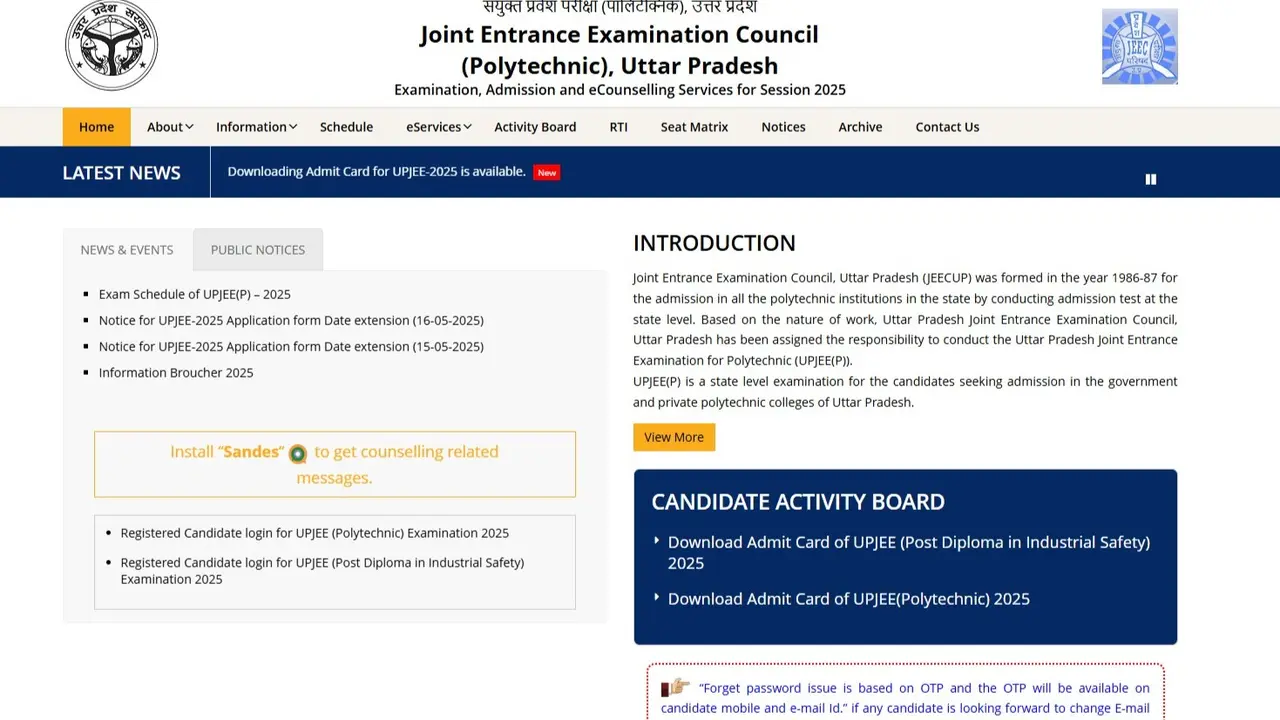1280x720 pixels.
Task: Click the New badge beside admit card news
Action: tap(546, 172)
